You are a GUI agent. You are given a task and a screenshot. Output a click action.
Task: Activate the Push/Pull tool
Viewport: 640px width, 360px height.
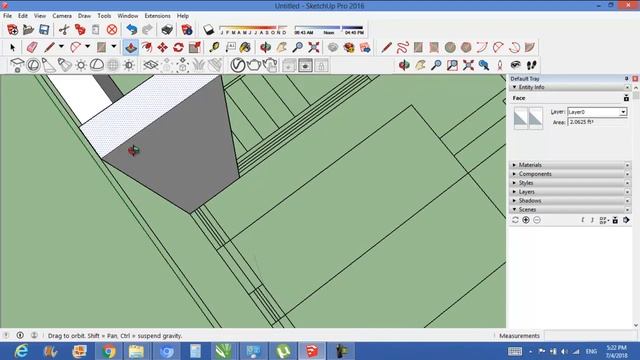point(131,47)
